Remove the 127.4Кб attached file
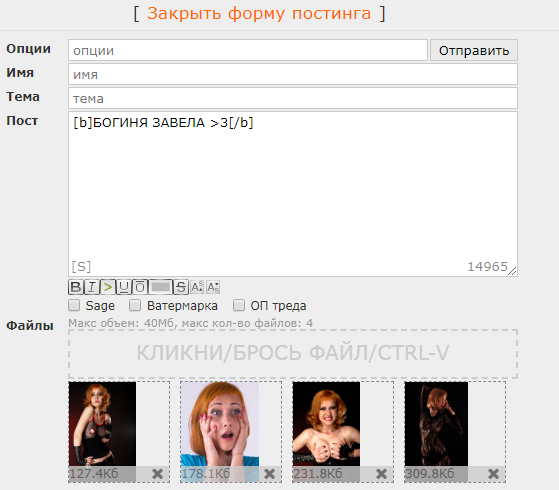The image size is (559, 490). point(157,474)
